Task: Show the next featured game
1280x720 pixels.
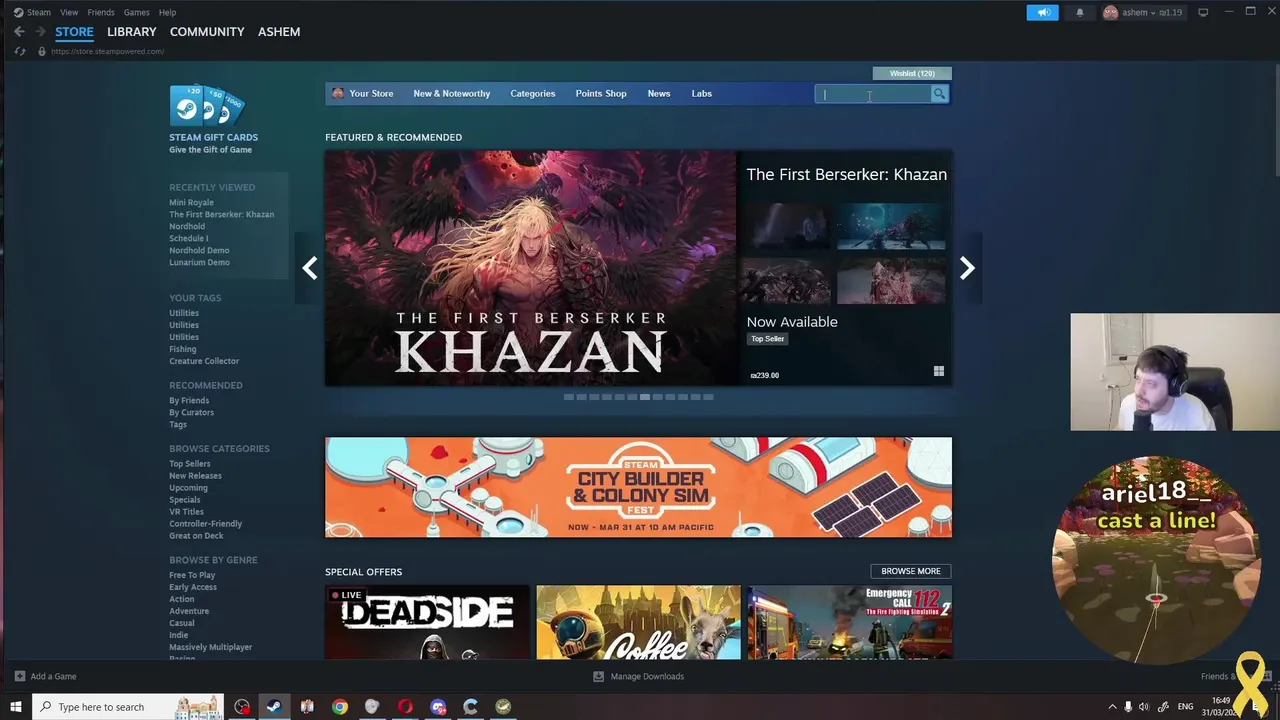Action: 967,268
